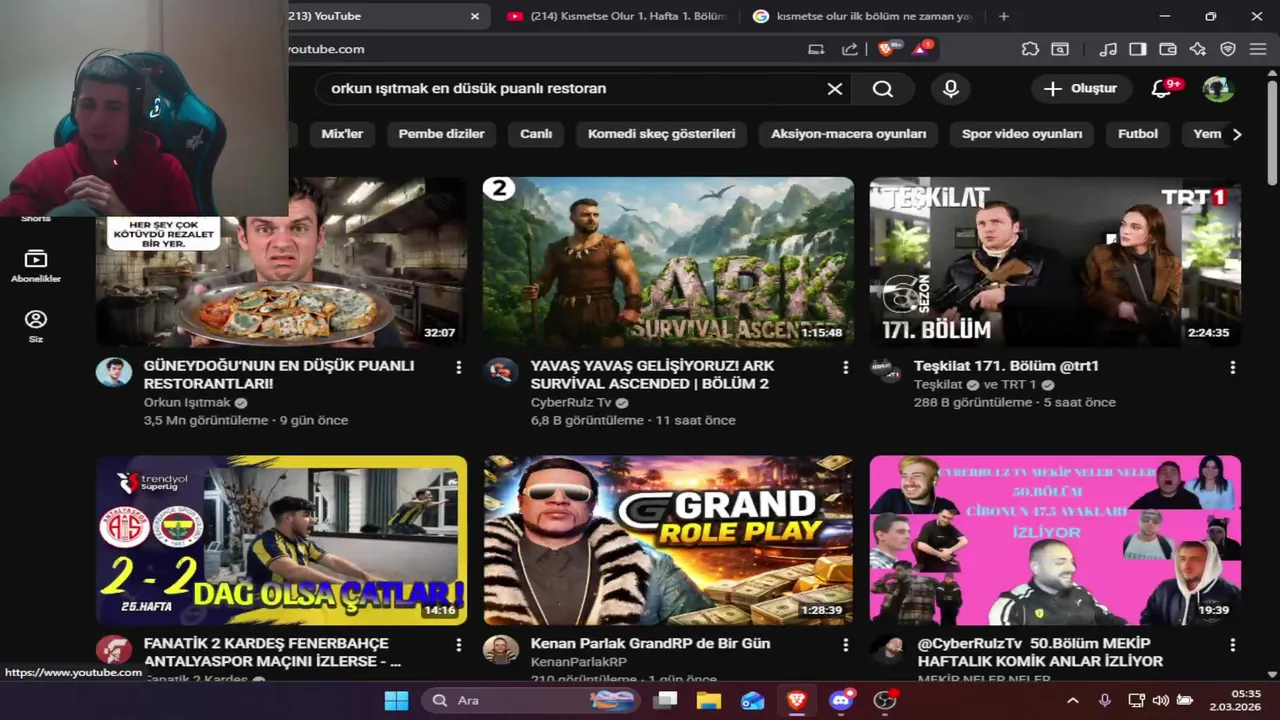Open the Siz section in sidebar
Screen dimensions: 1280x720
click(36, 326)
